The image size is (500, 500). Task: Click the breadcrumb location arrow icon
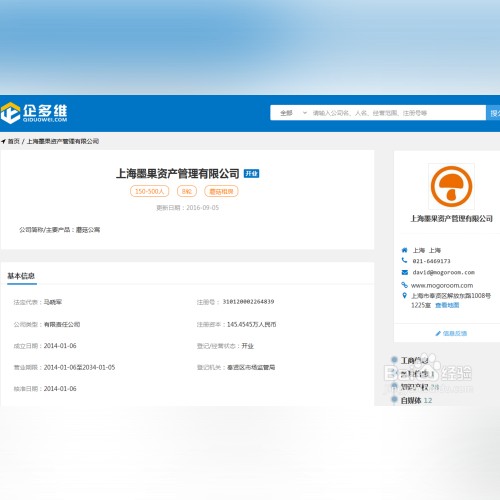click(3, 142)
